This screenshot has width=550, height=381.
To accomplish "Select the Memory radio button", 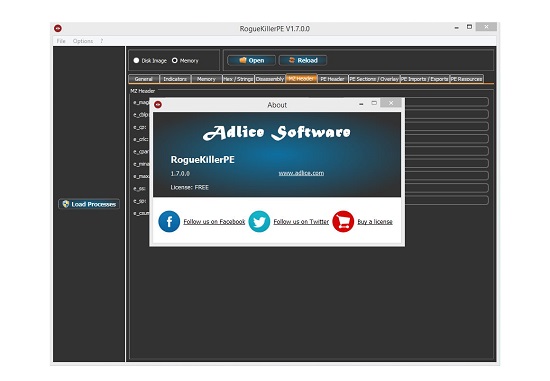I will [175, 60].
